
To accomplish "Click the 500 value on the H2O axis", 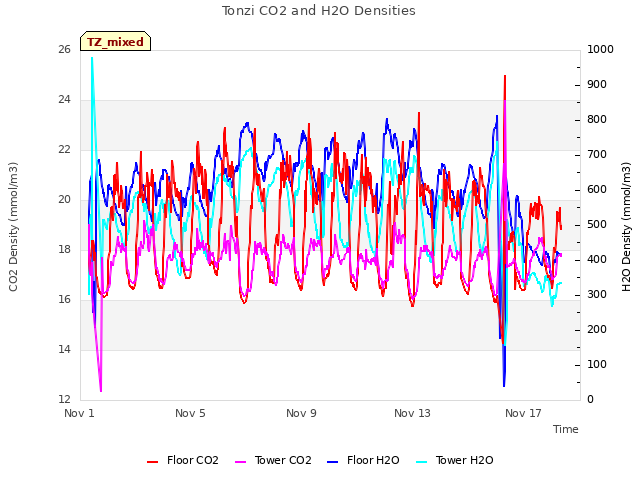I will click(597, 225).
